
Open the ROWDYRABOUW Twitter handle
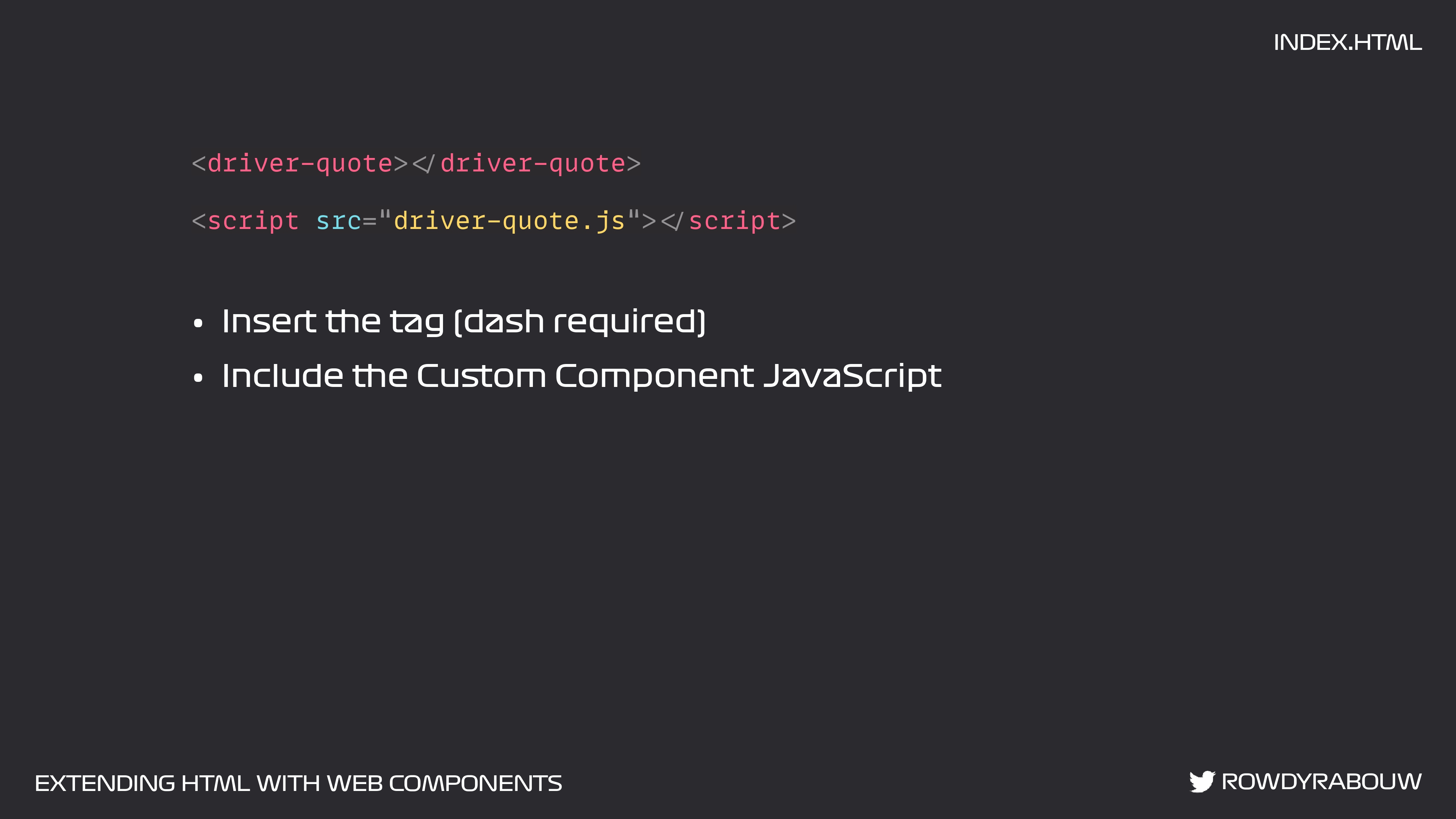pos(1321,782)
